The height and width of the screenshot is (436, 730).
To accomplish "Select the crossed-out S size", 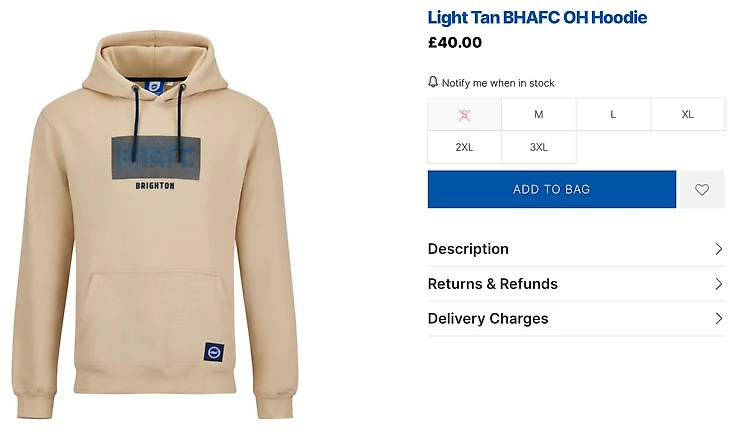I will pos(464,114).
